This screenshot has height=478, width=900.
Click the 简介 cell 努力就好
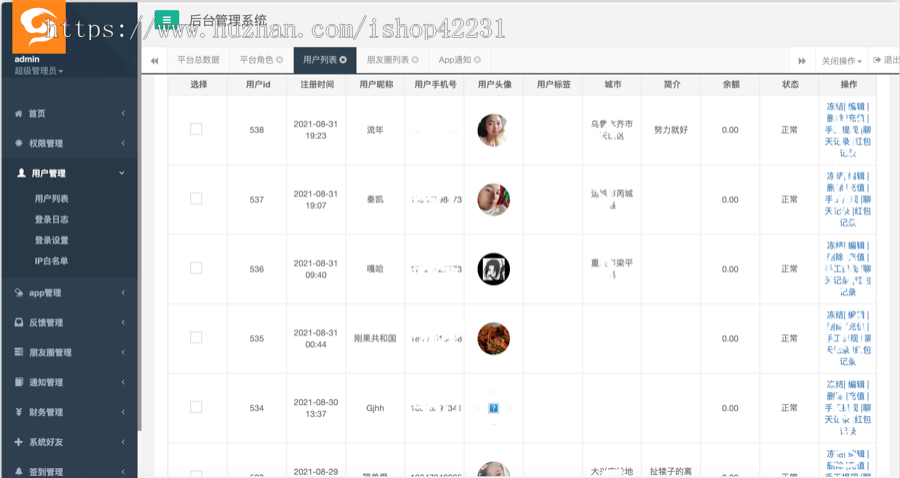click(x=671, y=130)
